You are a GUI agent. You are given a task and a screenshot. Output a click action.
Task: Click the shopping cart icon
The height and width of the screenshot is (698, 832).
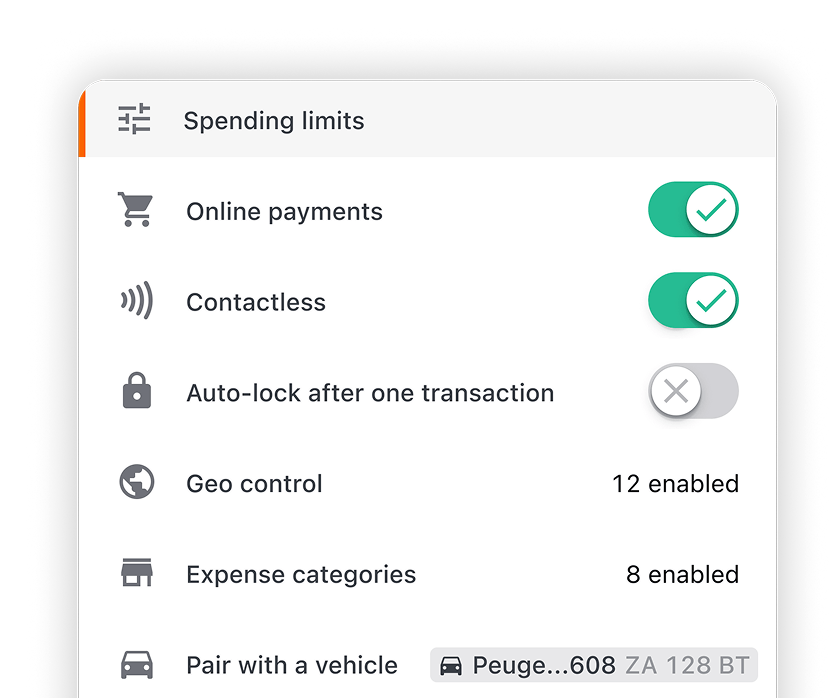pos(135,210)
